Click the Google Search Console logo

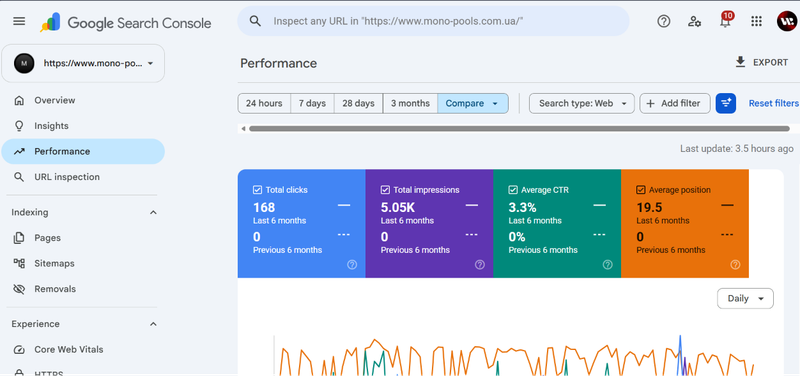pos(126,22)
